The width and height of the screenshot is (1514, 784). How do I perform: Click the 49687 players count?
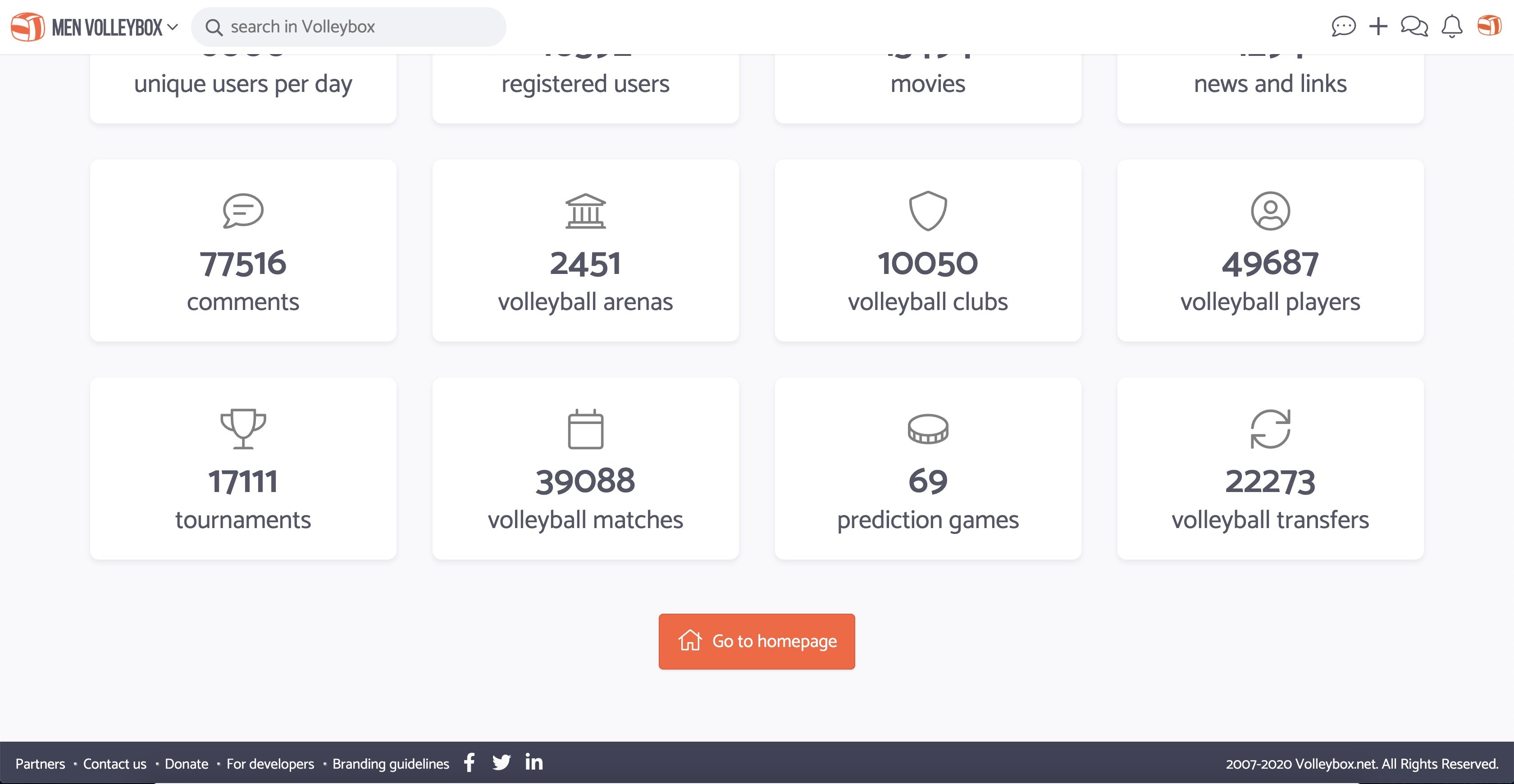click(x=1271, y=263)
